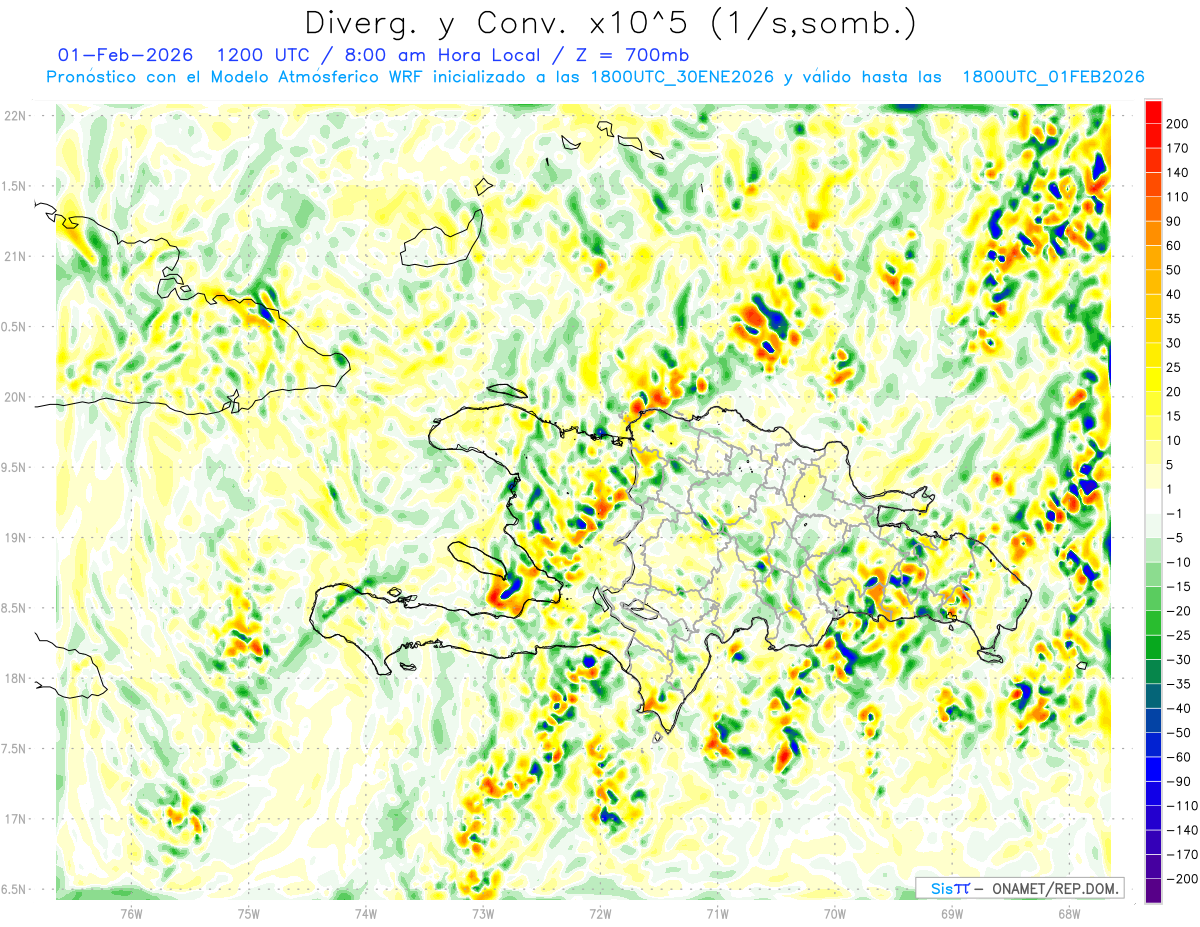Click the '69W' longitude label

pyautogui.click(x=952, y=913)
